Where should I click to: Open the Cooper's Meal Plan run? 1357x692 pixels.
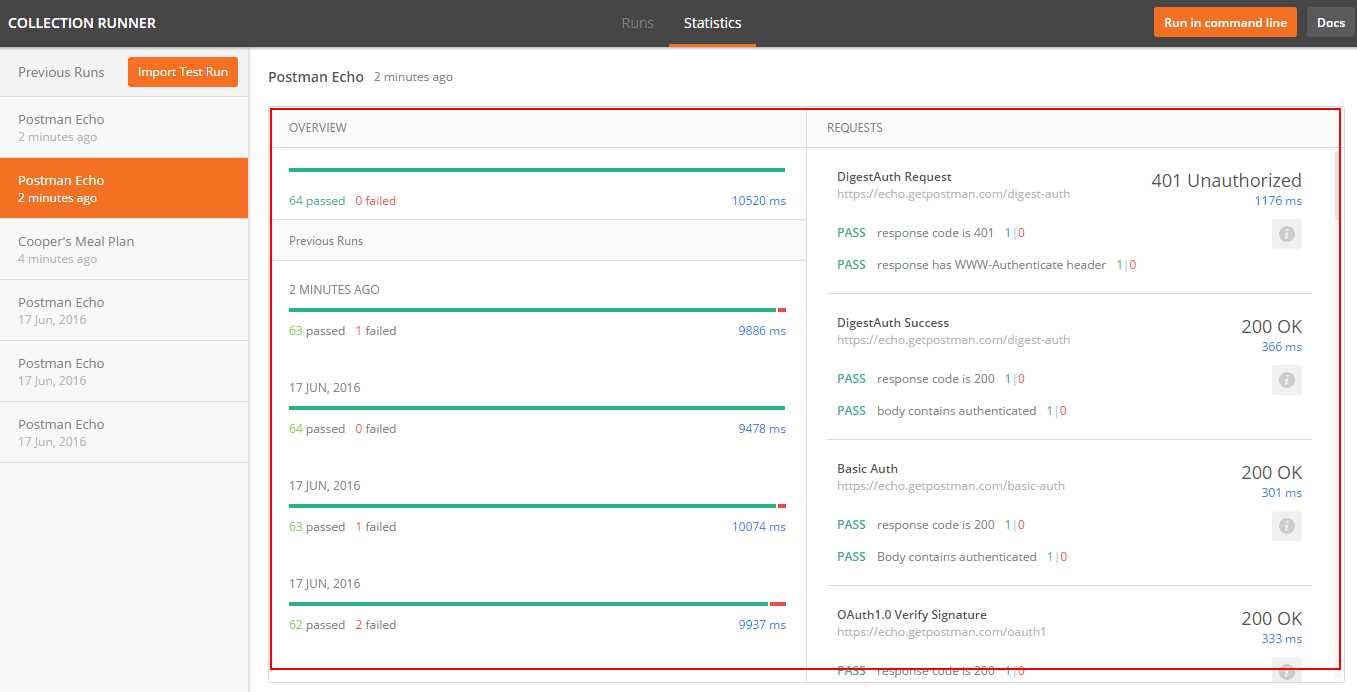coord(124,249)
